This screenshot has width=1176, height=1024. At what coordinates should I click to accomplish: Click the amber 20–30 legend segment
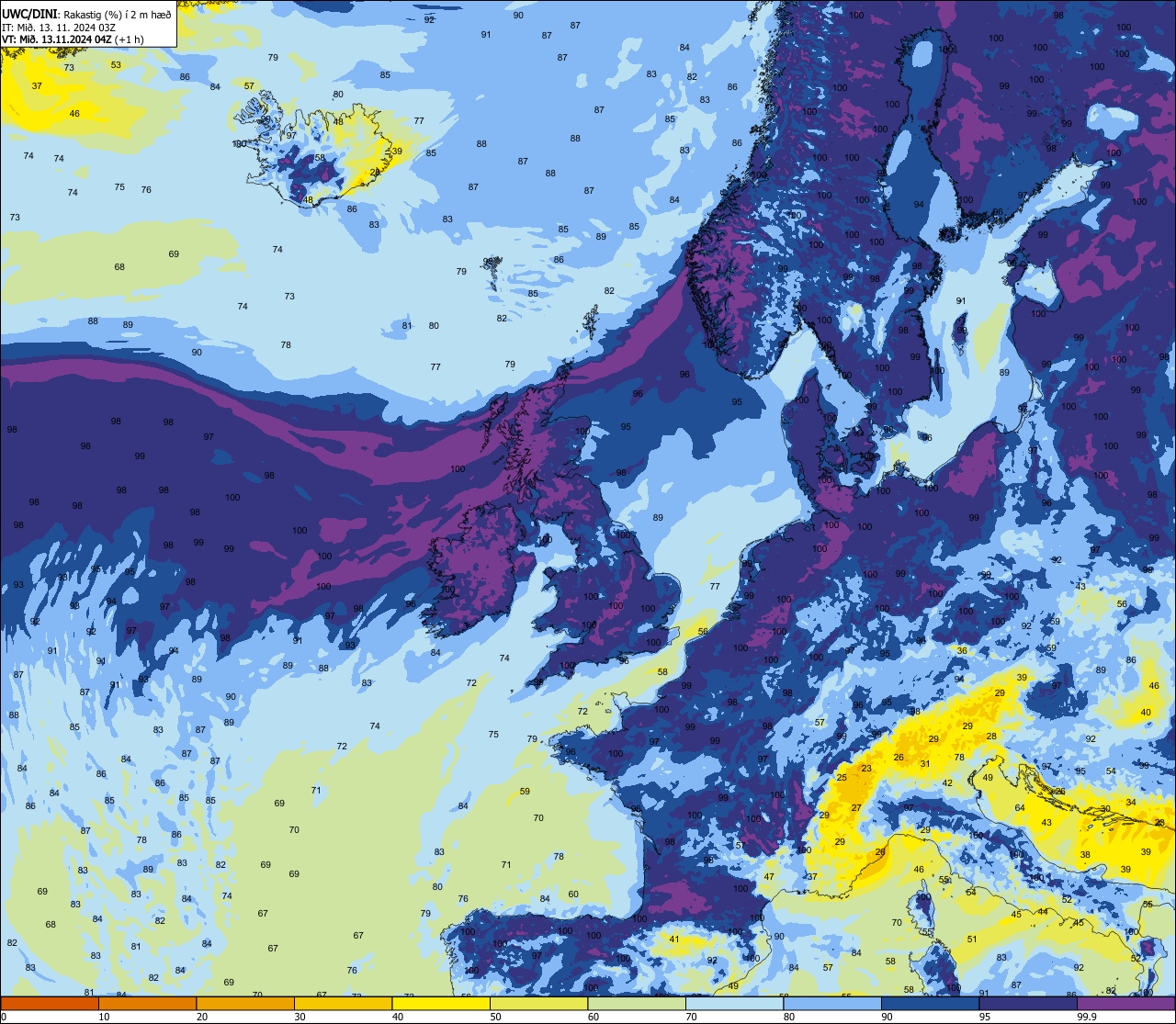click(245, 1003)
